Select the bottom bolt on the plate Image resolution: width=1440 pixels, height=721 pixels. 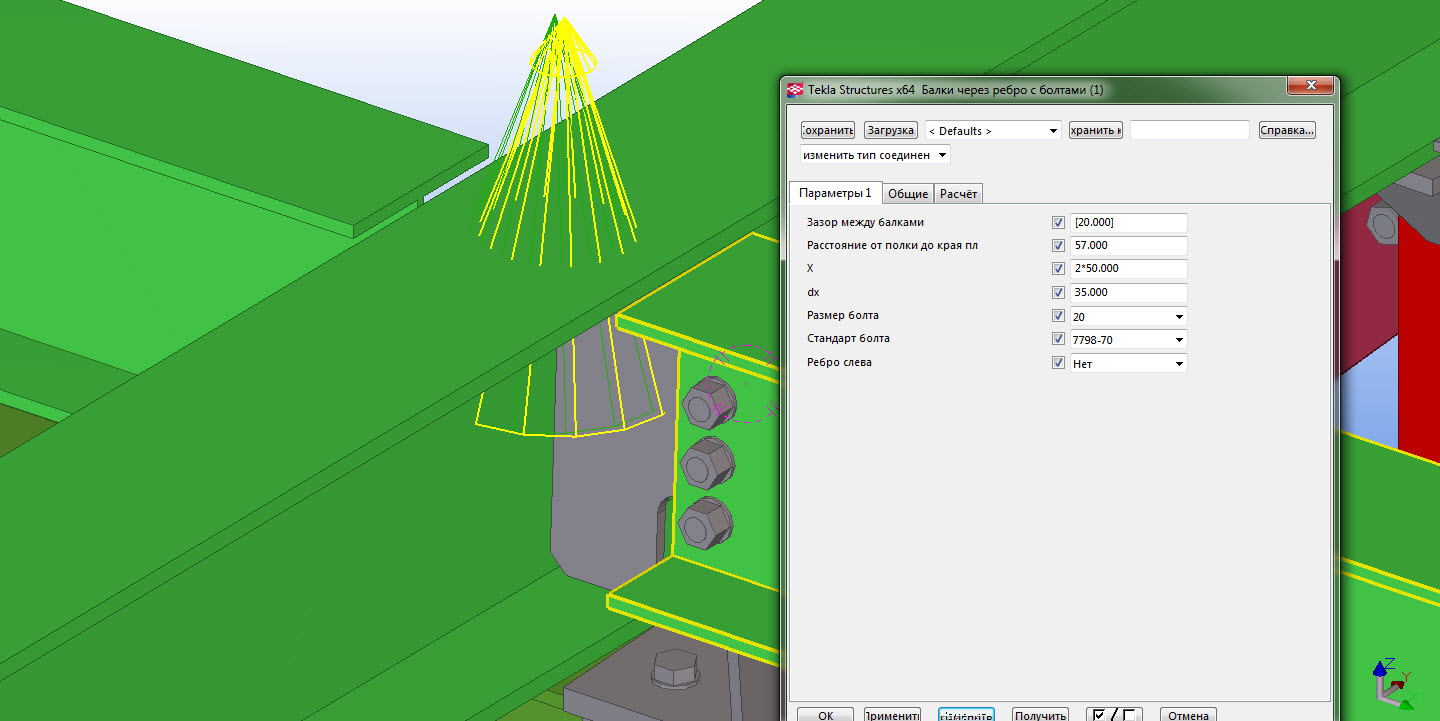(706, 523)
